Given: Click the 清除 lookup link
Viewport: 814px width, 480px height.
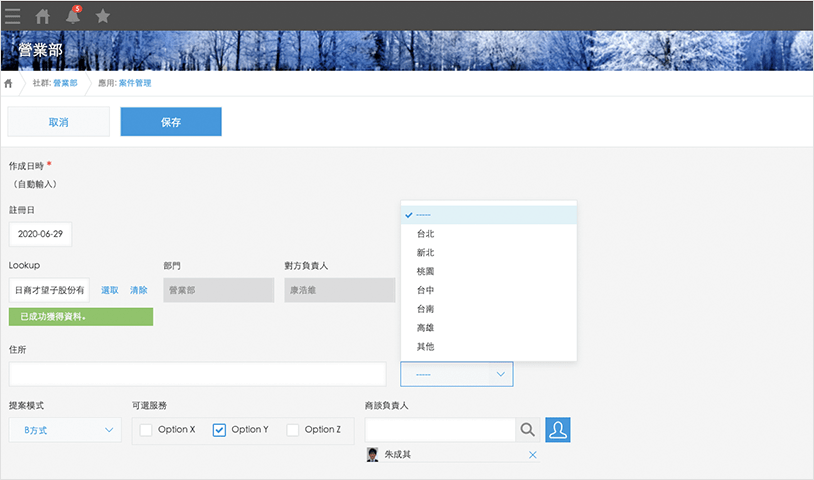Looking at the screenshot, I should [x=139, y=290].
